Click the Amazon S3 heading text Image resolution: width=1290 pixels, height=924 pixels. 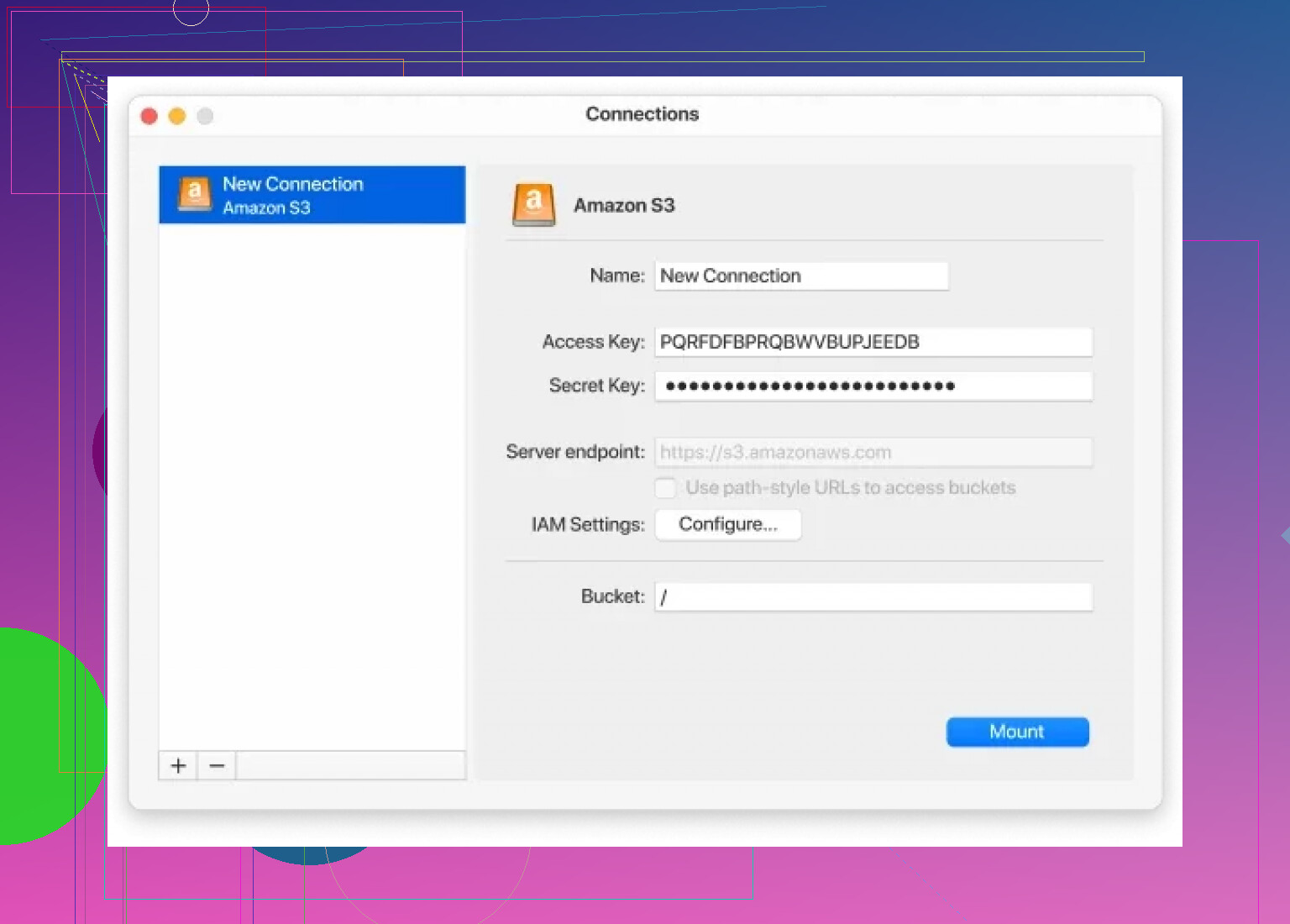[624, 206]
